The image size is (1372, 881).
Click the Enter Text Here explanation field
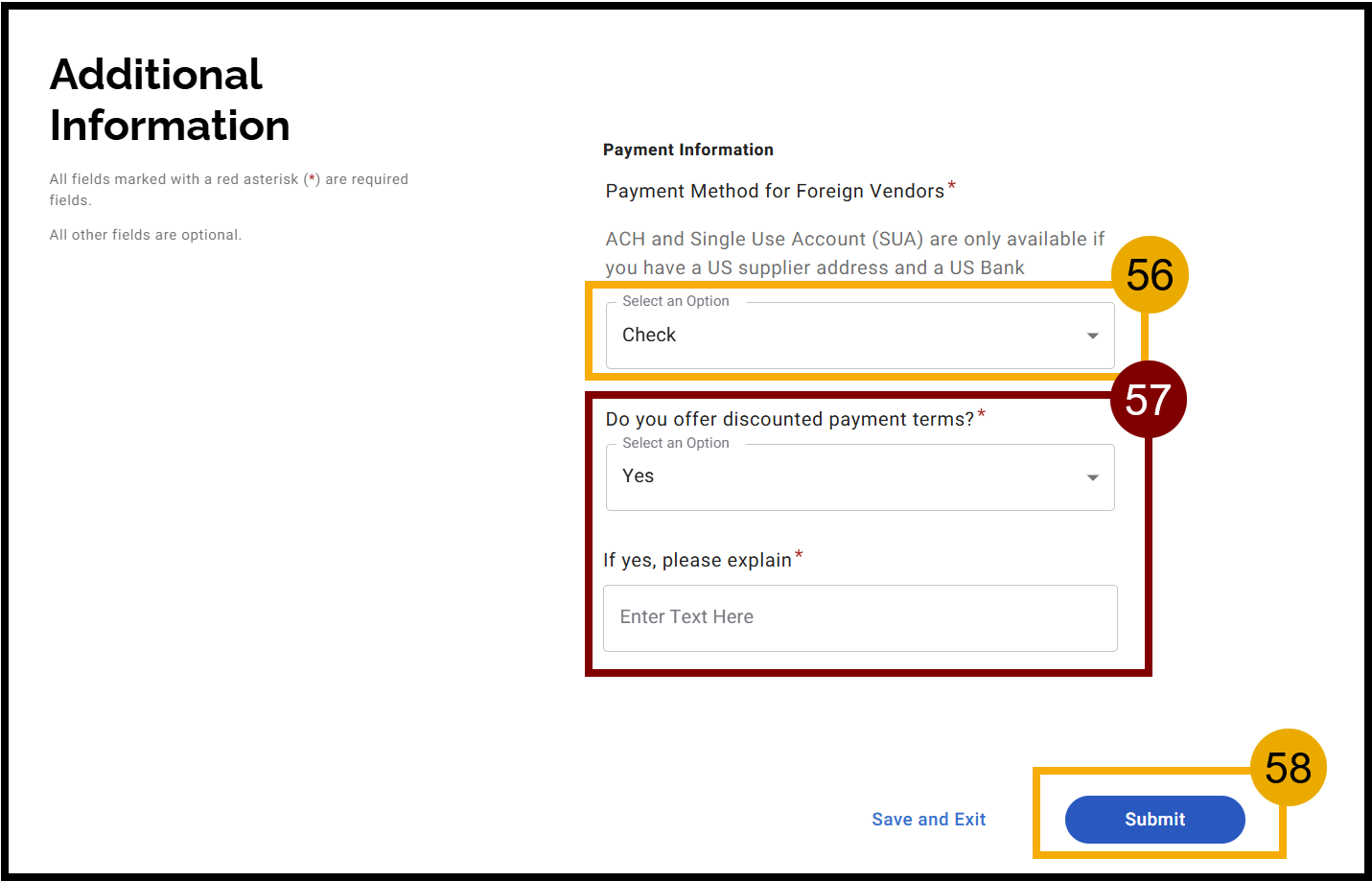[860, 617]
